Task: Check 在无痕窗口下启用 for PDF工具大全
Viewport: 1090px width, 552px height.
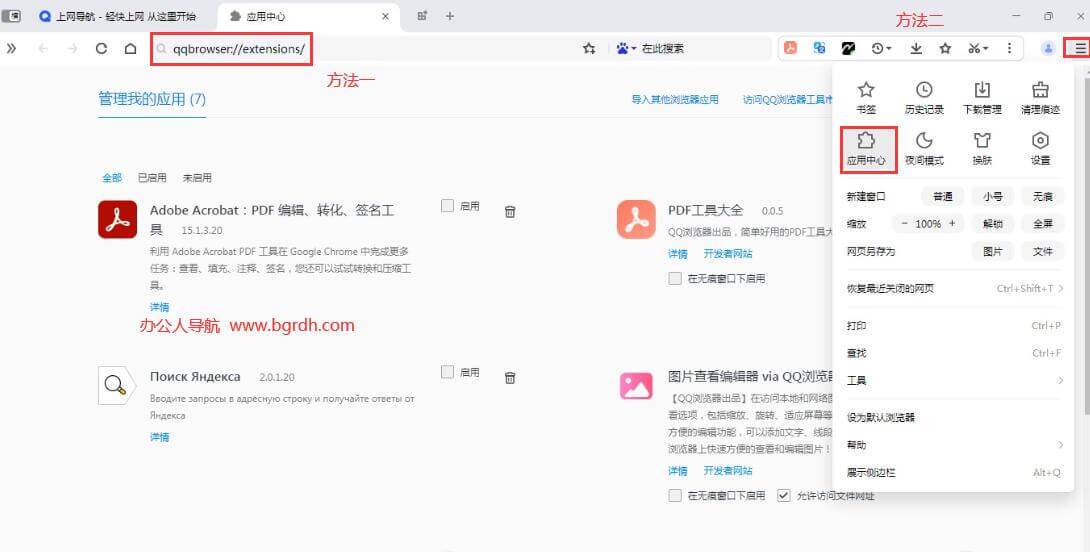Action: click(x=674, y=278)
